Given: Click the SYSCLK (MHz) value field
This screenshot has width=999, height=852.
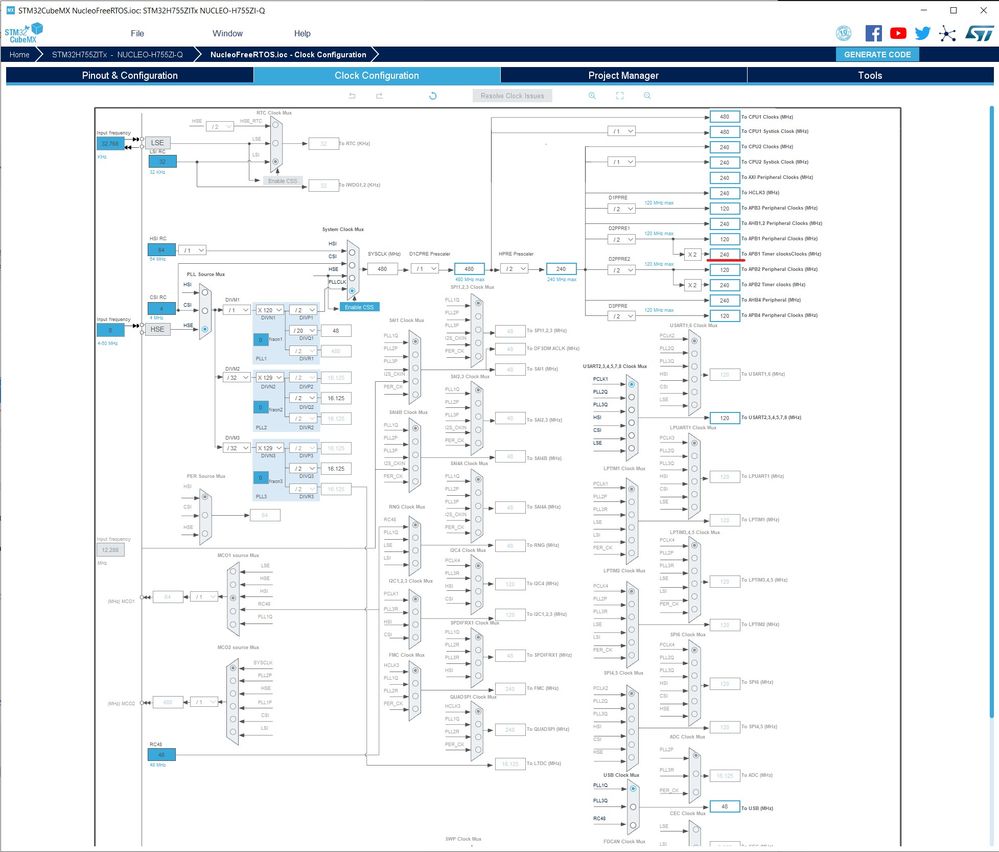Looking at the screenshot, I should click(x=382, y=269).
